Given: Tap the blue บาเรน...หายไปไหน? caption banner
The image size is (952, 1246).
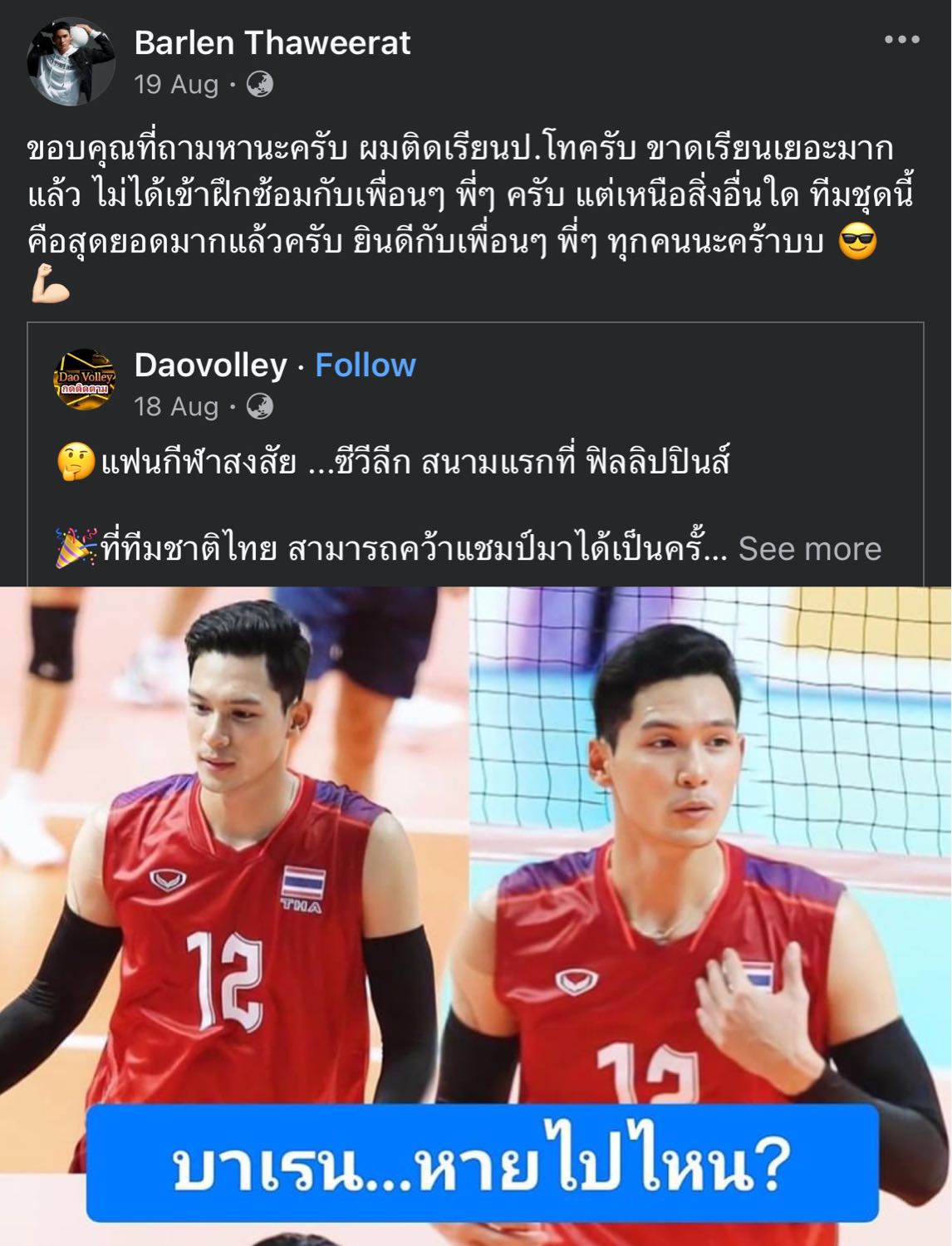Looking at the screenshot, I should pos(482,1163).
